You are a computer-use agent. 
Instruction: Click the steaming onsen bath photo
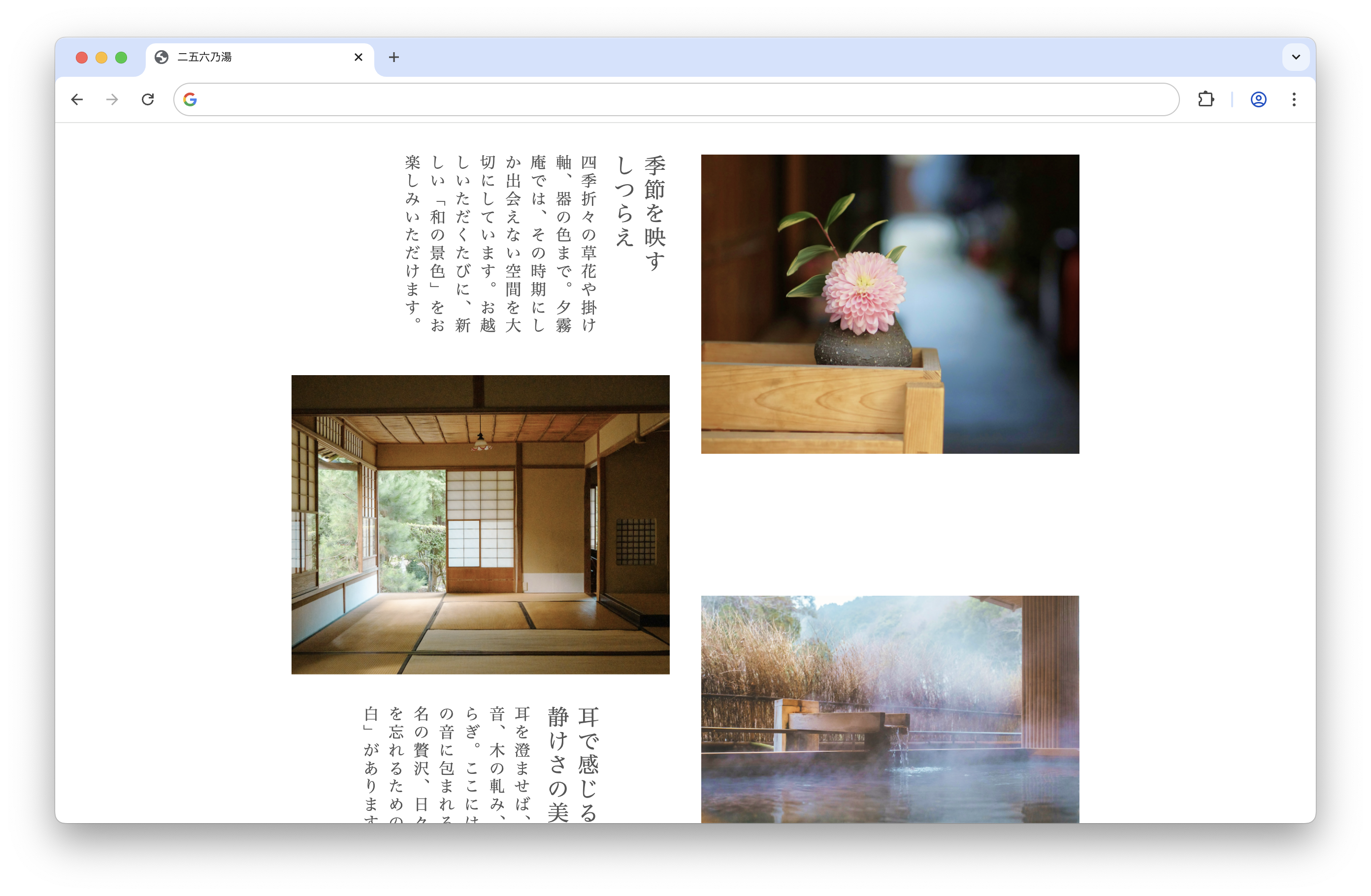point(889,708)
